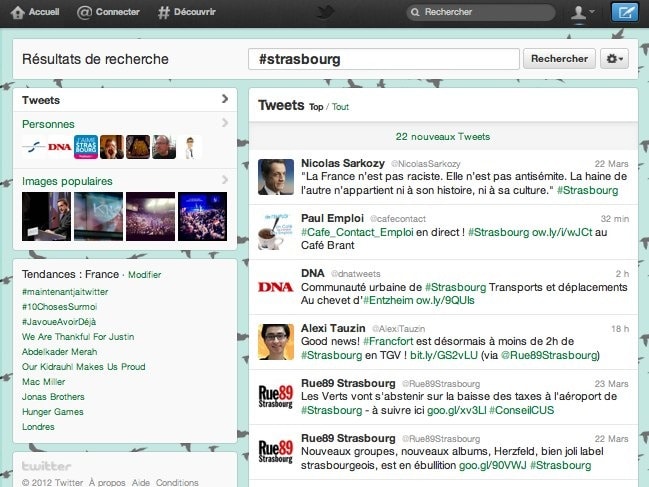
Task: Click the Twitter bird logo in top bar
Action: point(325,12)
